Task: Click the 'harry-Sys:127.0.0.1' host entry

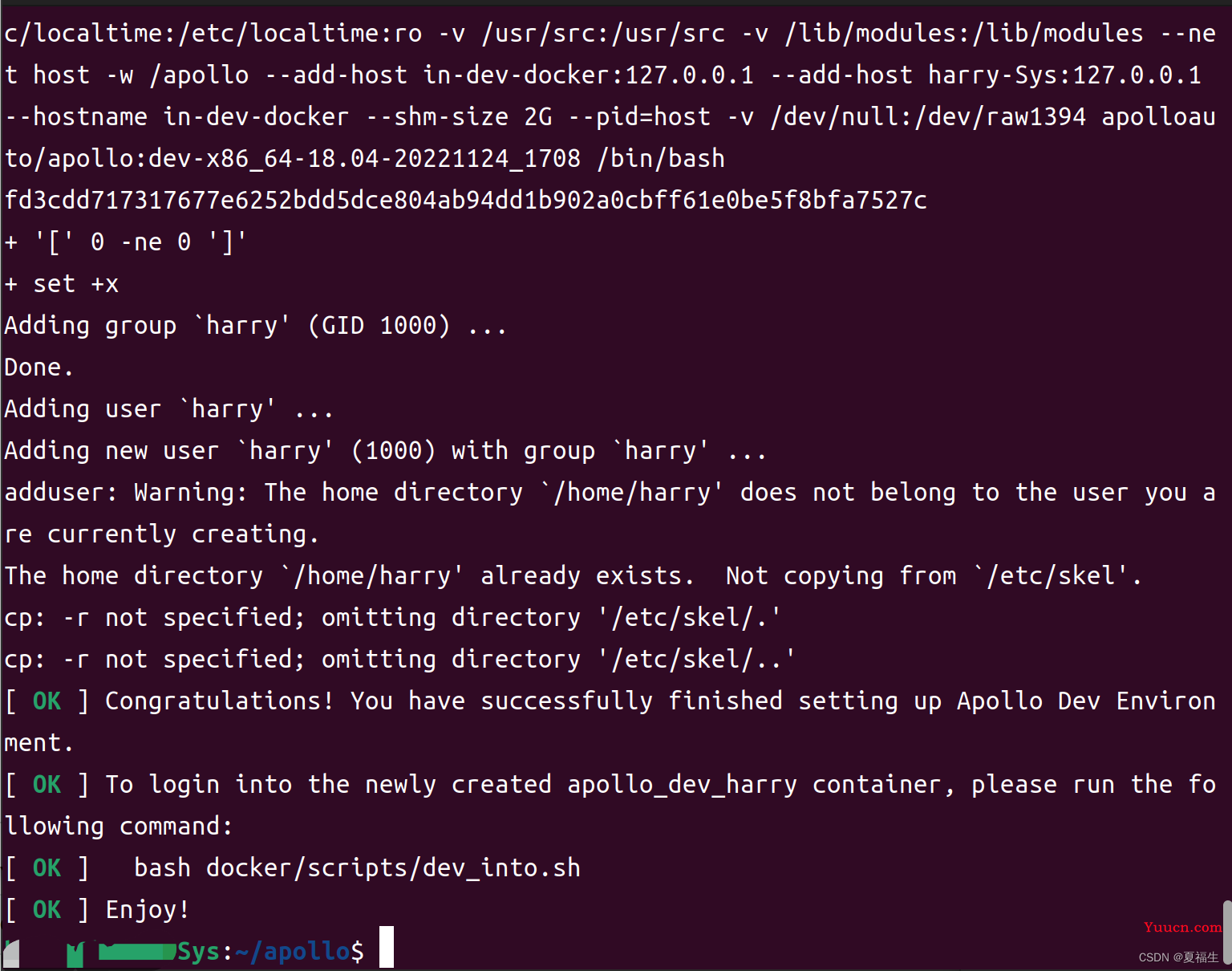Action: tap(1064, 75)
